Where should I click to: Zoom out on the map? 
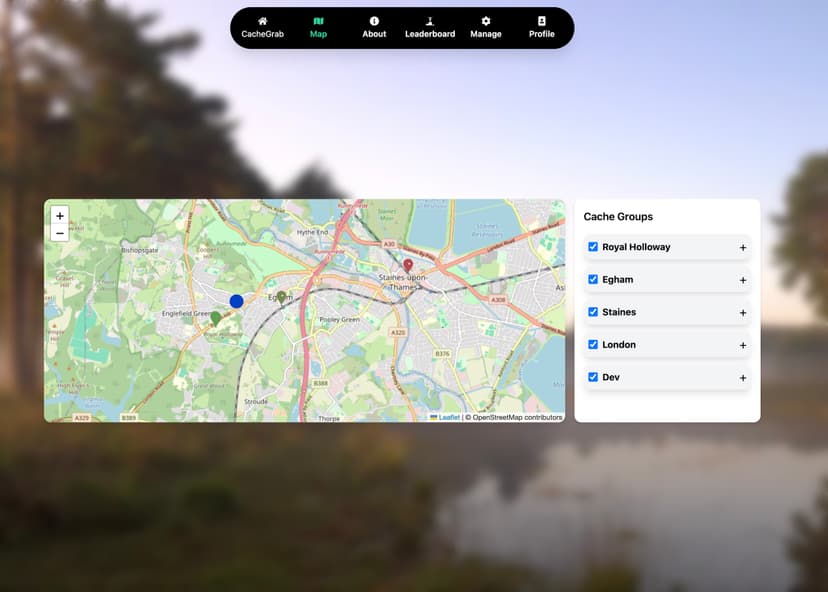point(60,233)
